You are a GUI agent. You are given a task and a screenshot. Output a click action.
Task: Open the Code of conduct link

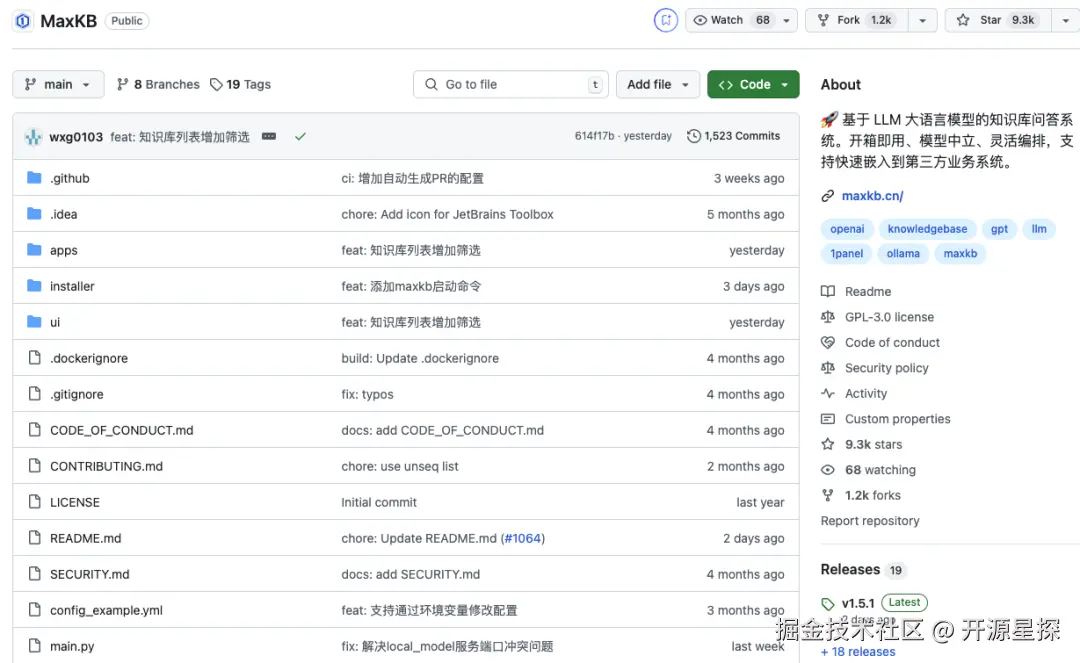click(x=892, y=342)
